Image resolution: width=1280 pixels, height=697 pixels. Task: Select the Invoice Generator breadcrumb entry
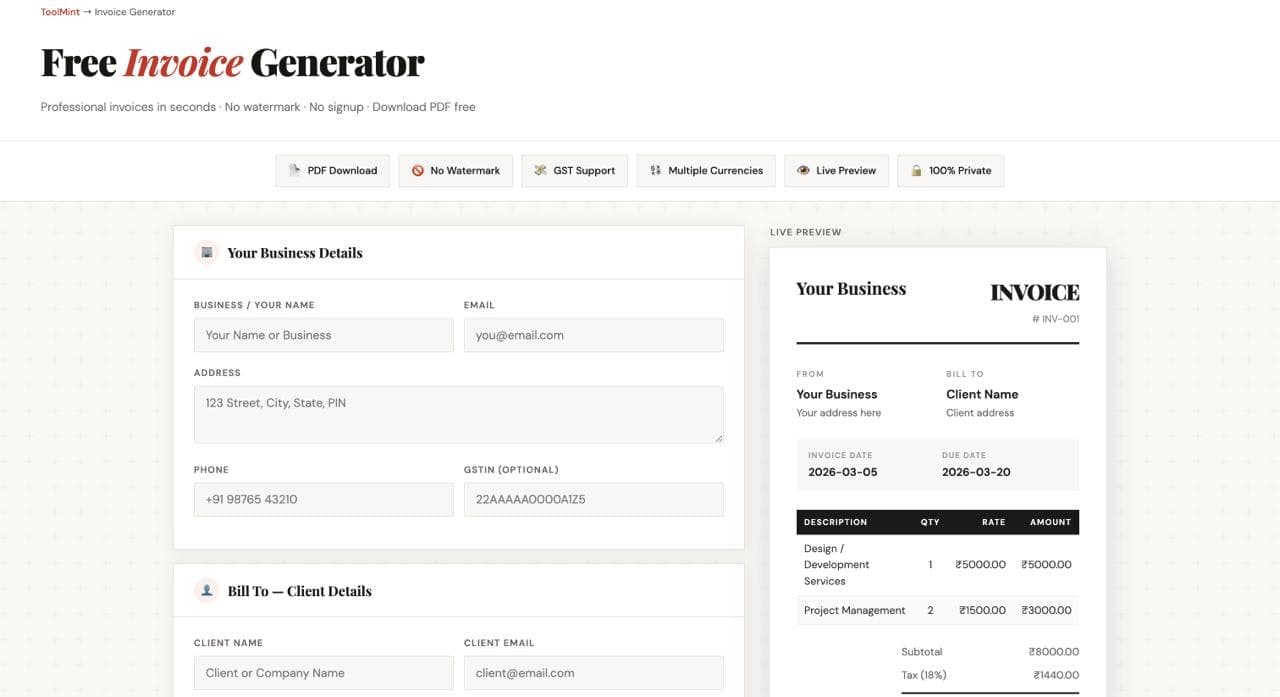pyautogui.click(x=134, y=11)
